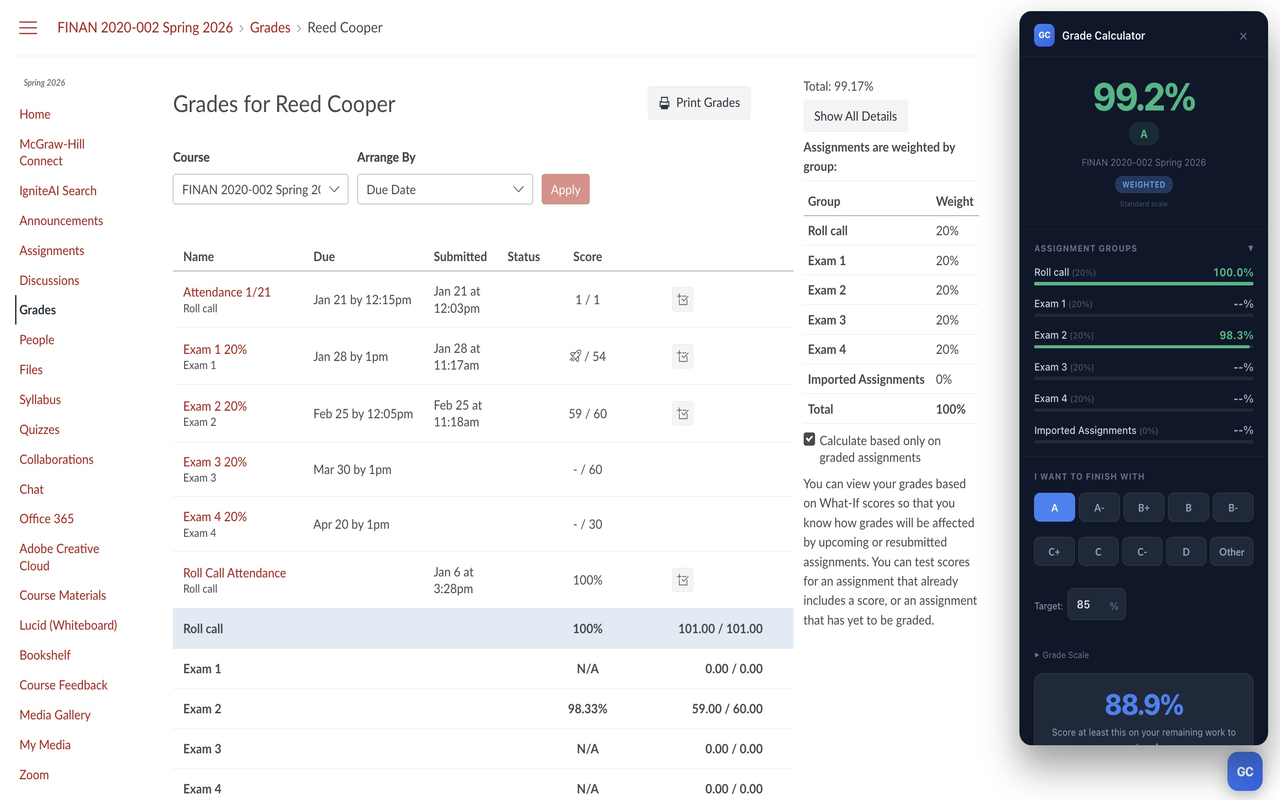Open Home in course navigation
Image resolution: width=1280 pixels, height=800 pixels.
pos(35,114)
